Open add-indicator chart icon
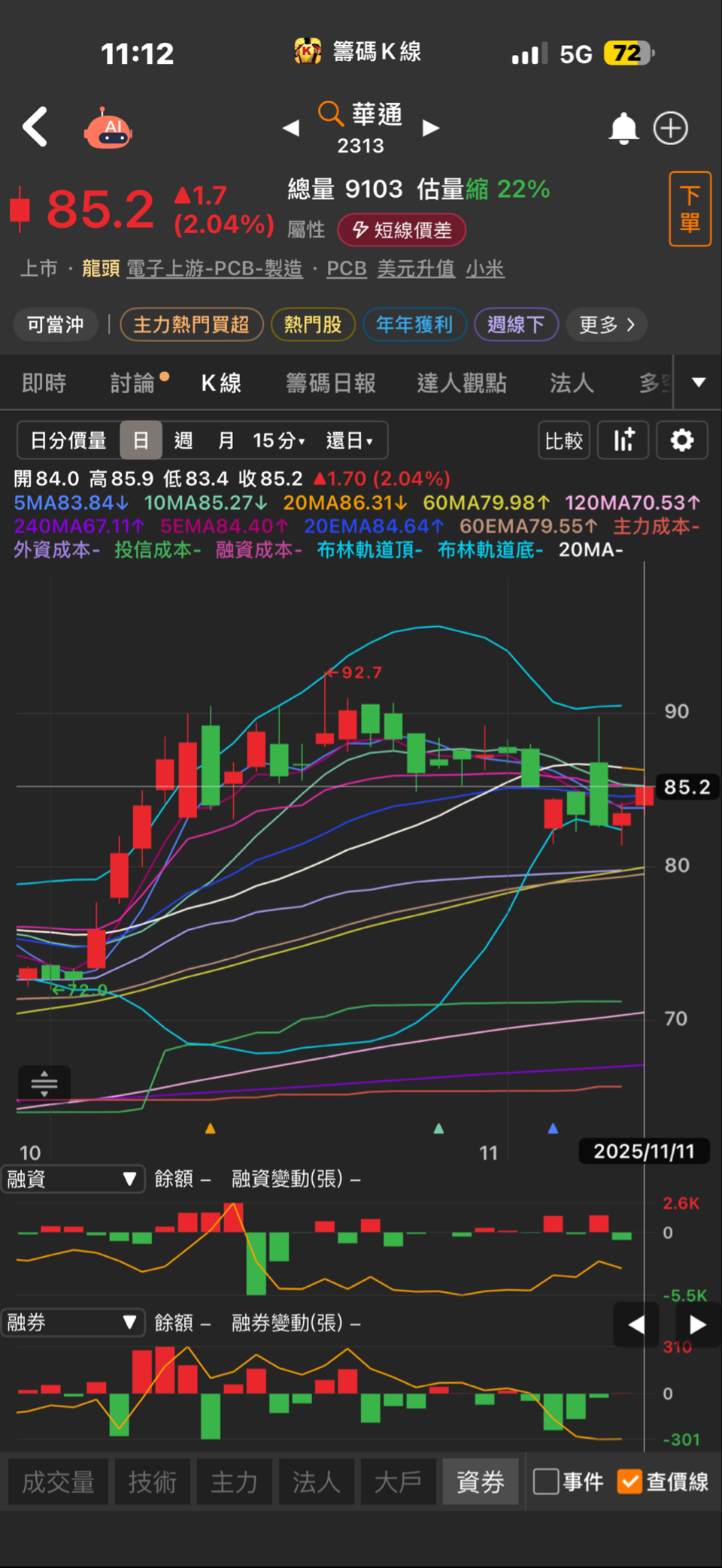The width and height of the screenshot is (722, 1568). click(623, 440)
